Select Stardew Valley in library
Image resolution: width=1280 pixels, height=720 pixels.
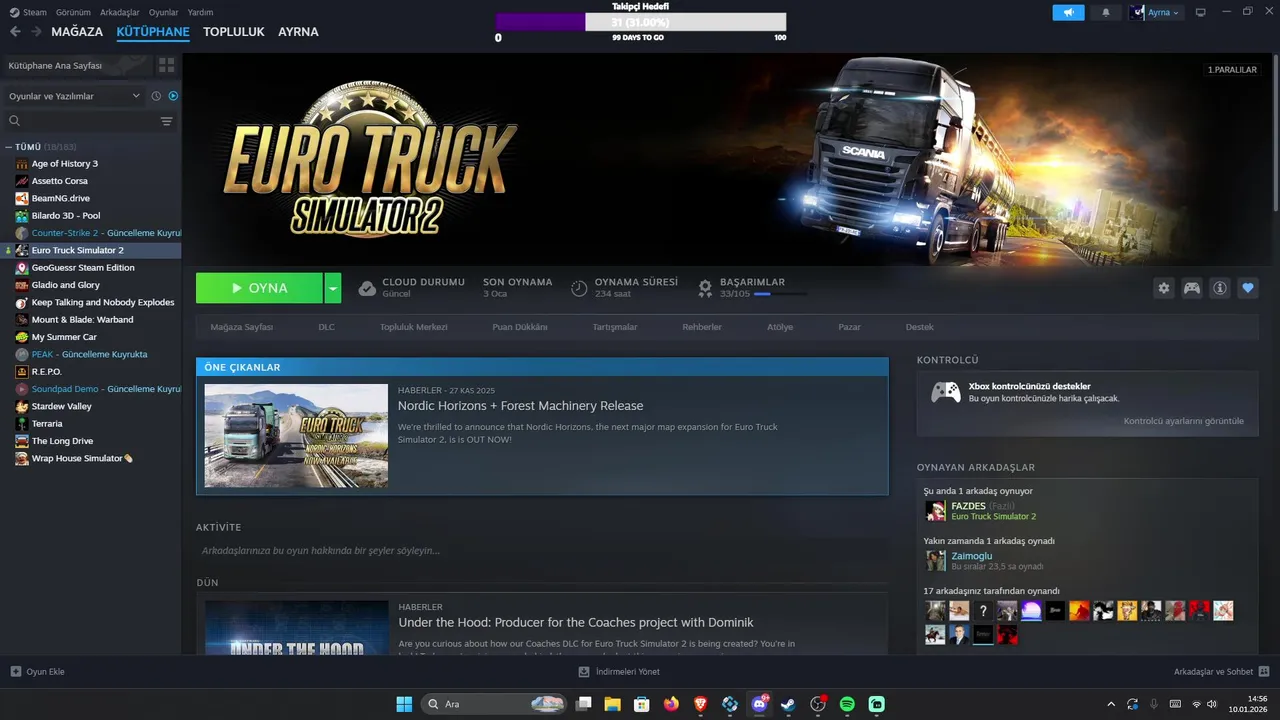pyautogui.click(x=62, y=406)
